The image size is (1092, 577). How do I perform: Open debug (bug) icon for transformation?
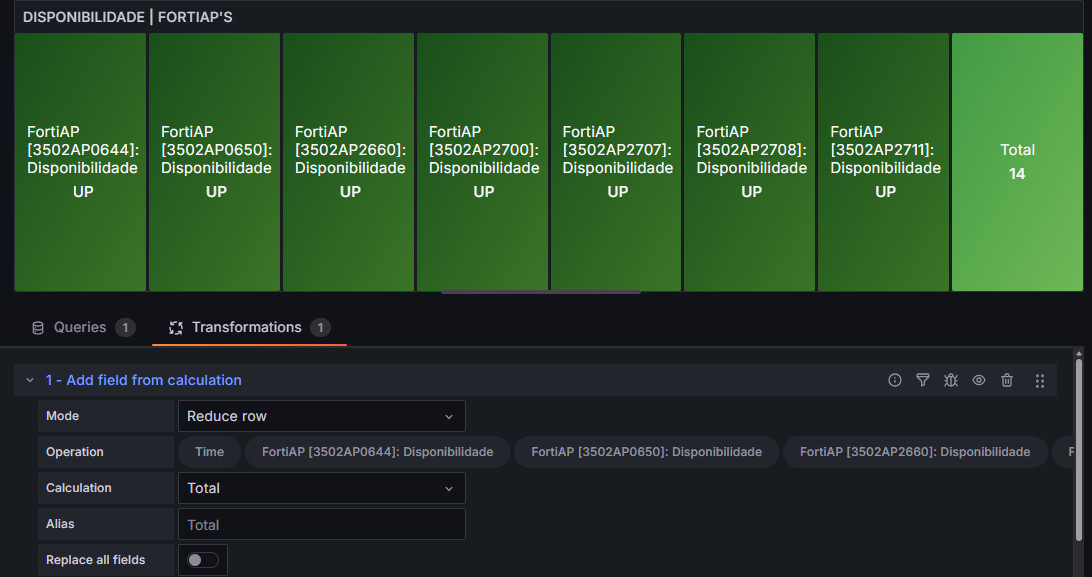(x=951, y=380)
